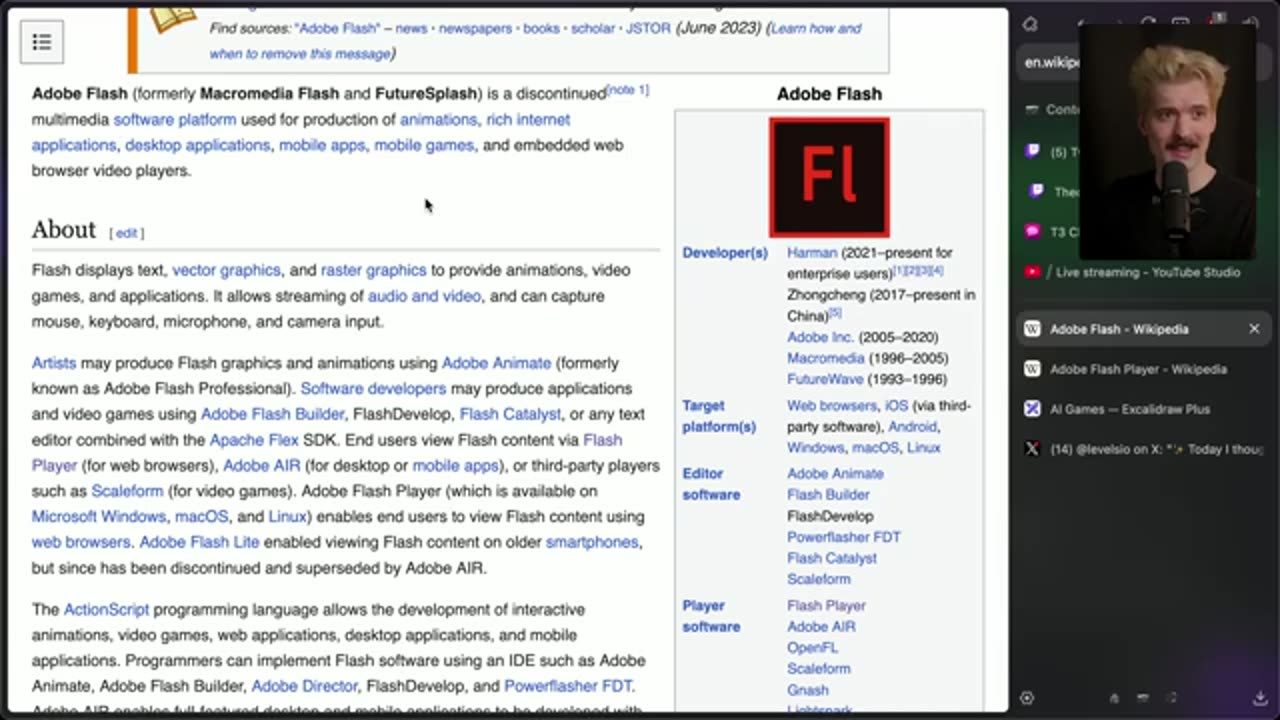Open FutureWave link in infobox
This screenshot has width=1280, height=720.
[825, 379]
